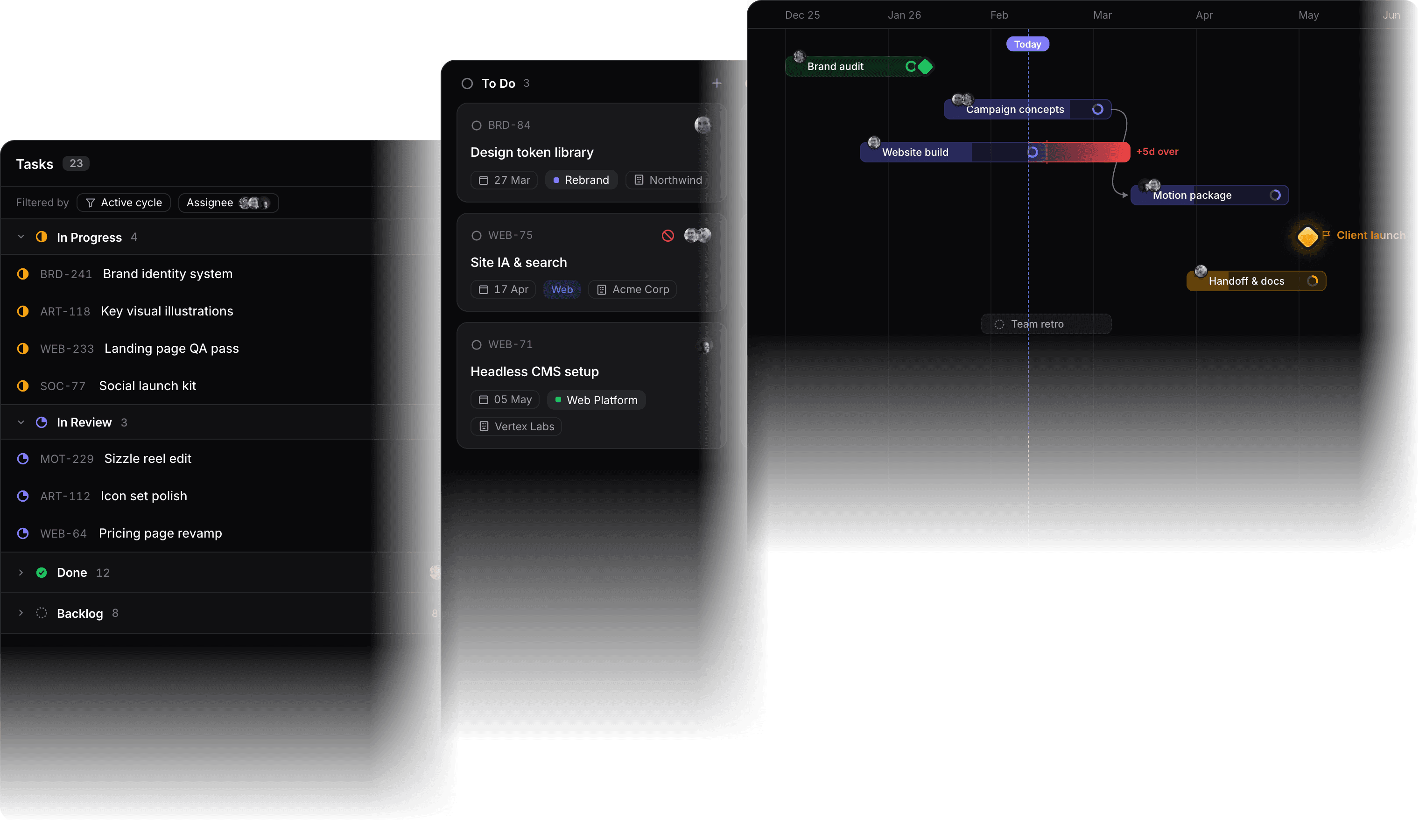Click the Vertex Labs client tag

pos(516,426)
